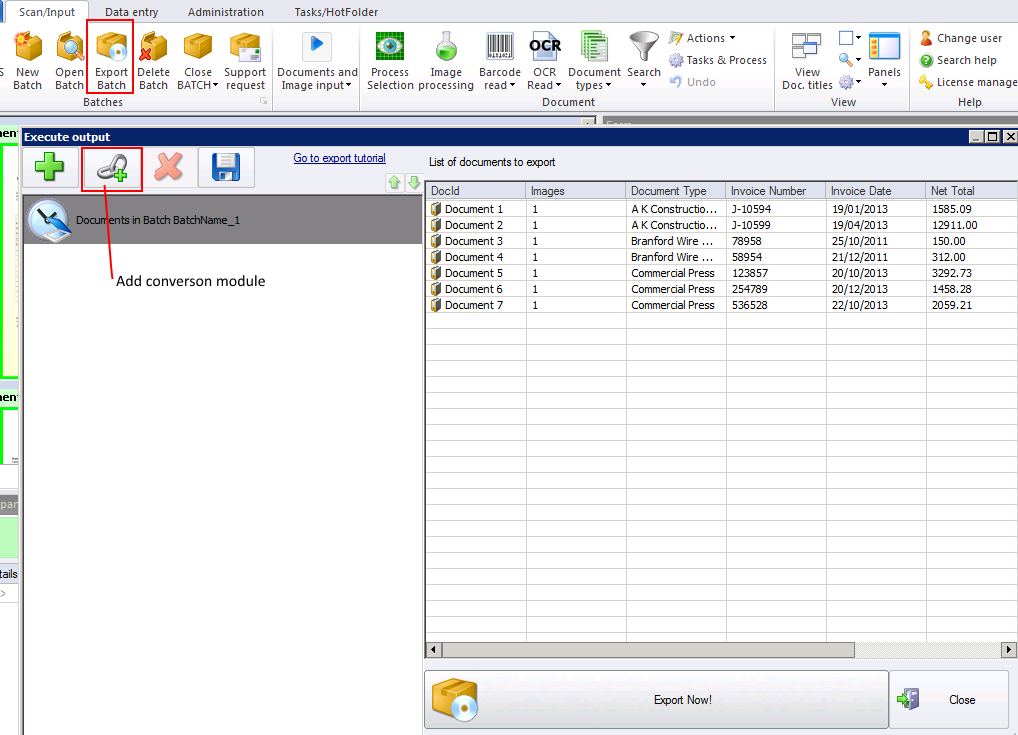Click the Export Batch icon
Screen dimensions: 1018x735
click(111, 59)
